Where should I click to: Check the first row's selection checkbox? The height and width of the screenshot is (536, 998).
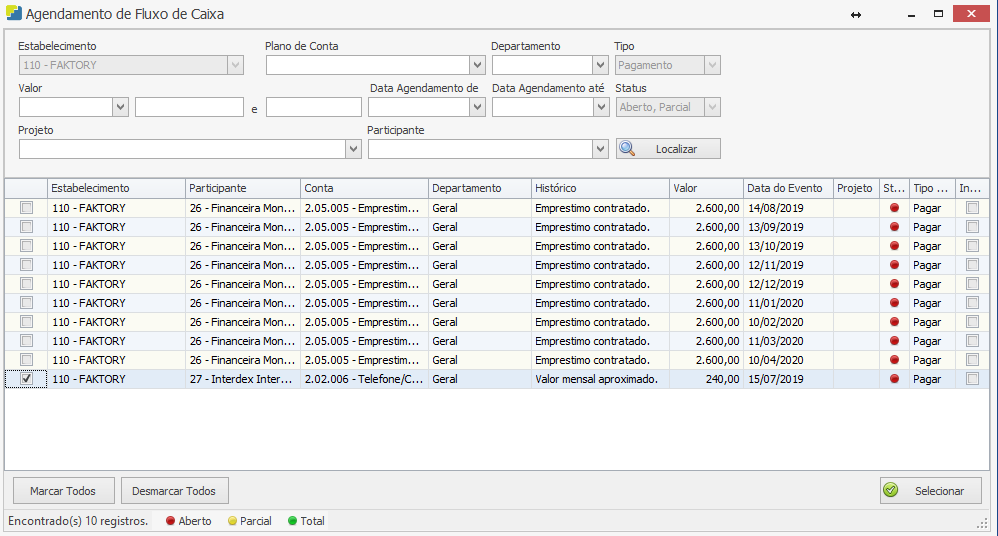click(x=26, y=208)
